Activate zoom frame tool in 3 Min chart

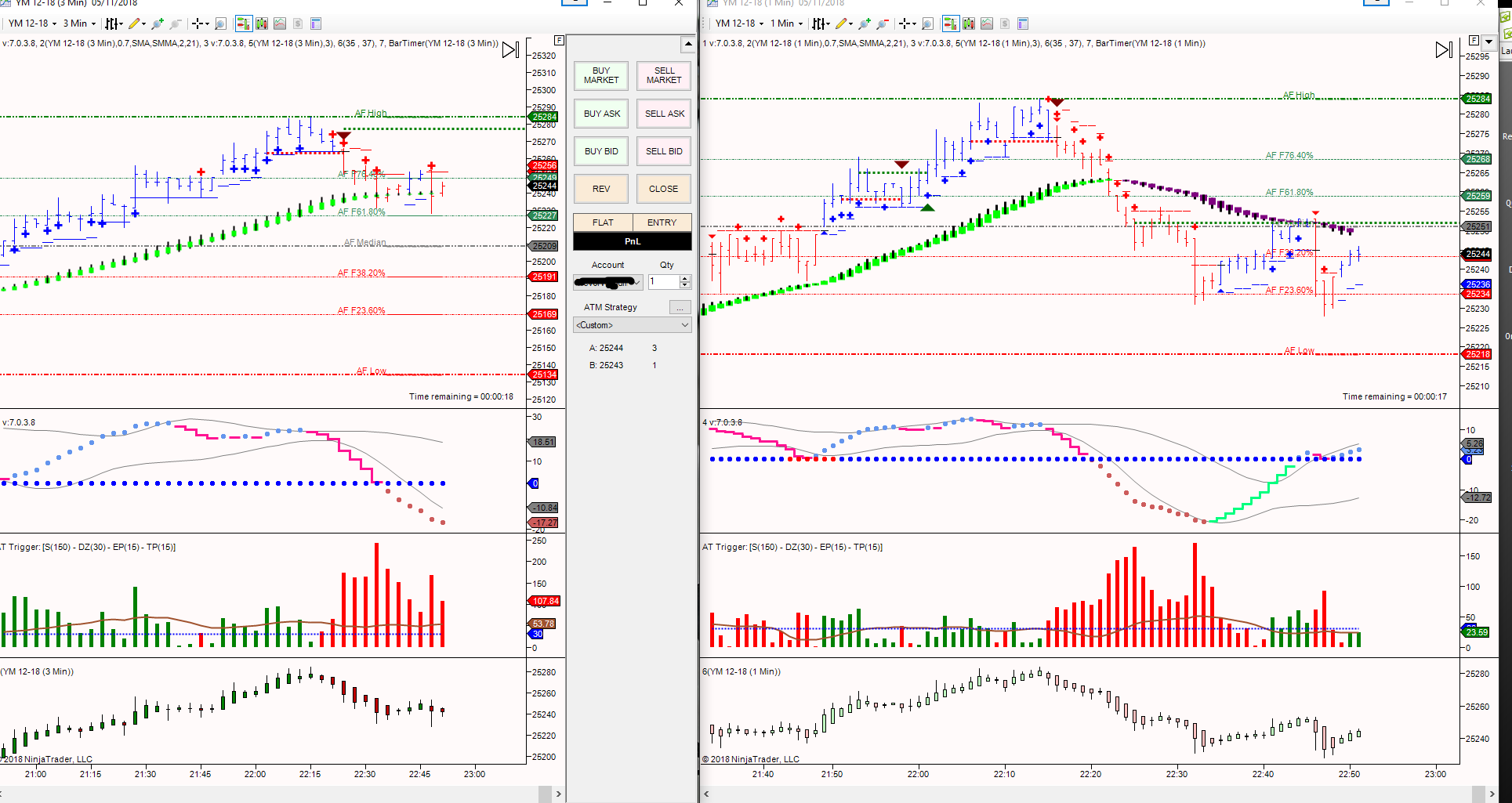pyautogui.click(x=221, y=24)
